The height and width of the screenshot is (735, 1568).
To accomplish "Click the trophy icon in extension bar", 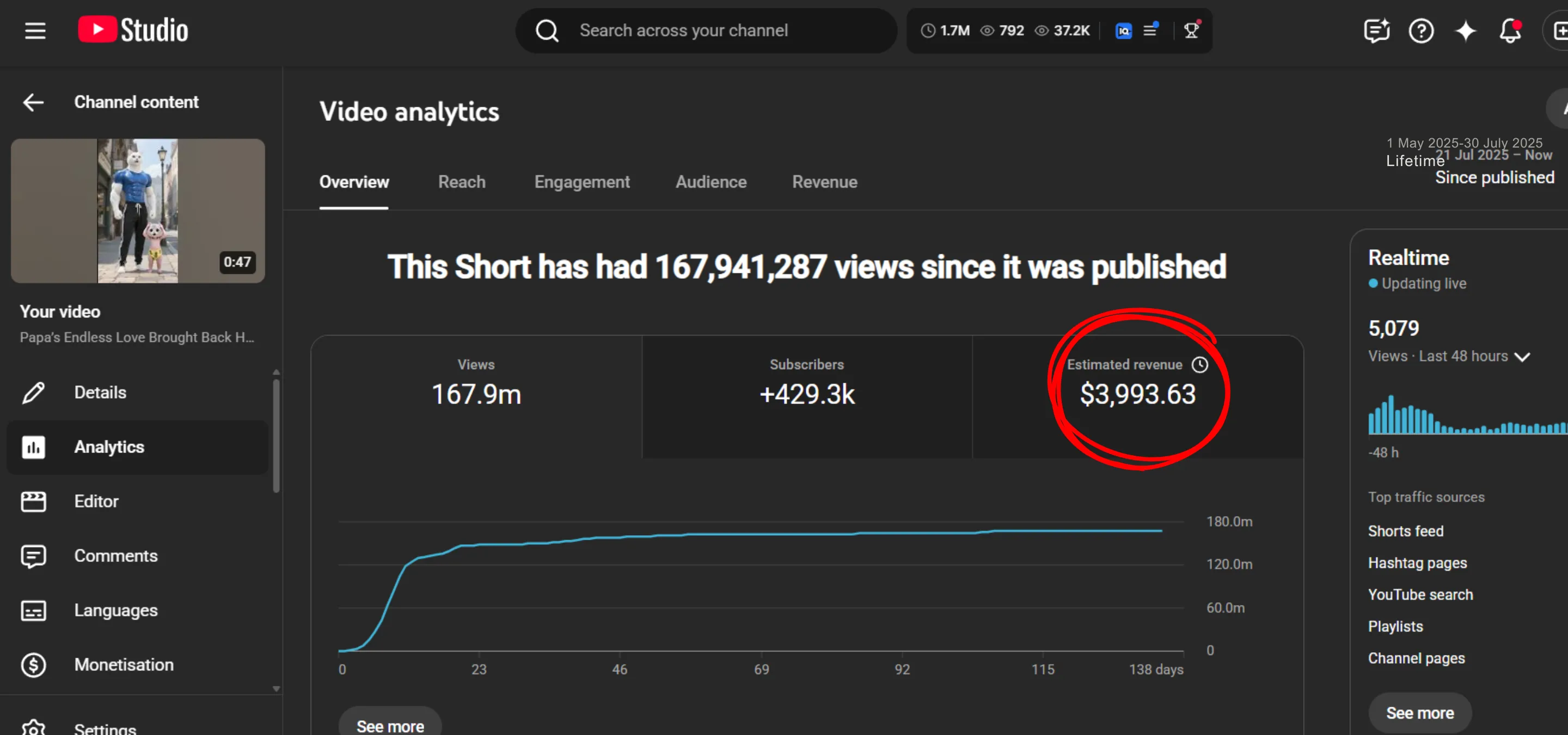I will click(1191, 30).
